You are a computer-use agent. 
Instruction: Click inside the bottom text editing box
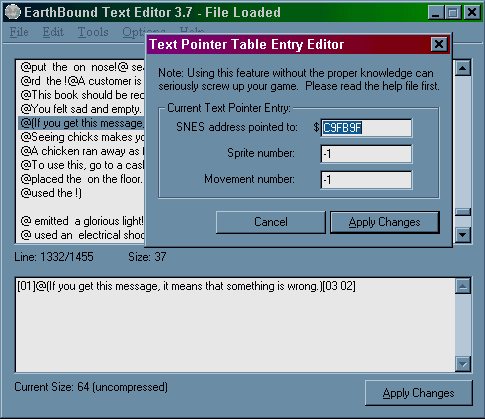tap(235, 325)
